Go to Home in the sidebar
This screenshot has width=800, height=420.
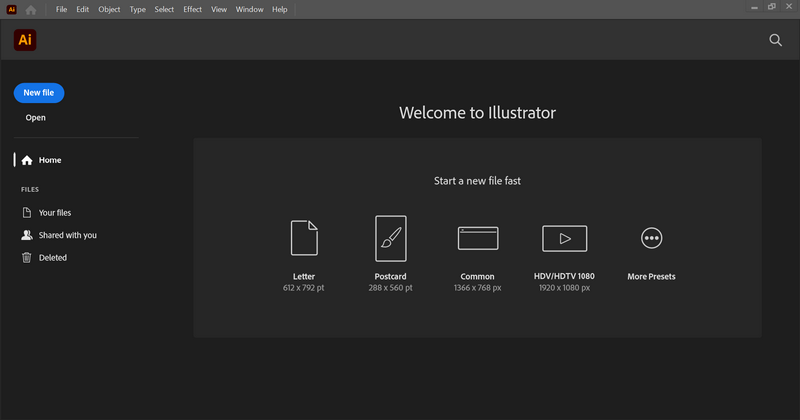point(50,160)
